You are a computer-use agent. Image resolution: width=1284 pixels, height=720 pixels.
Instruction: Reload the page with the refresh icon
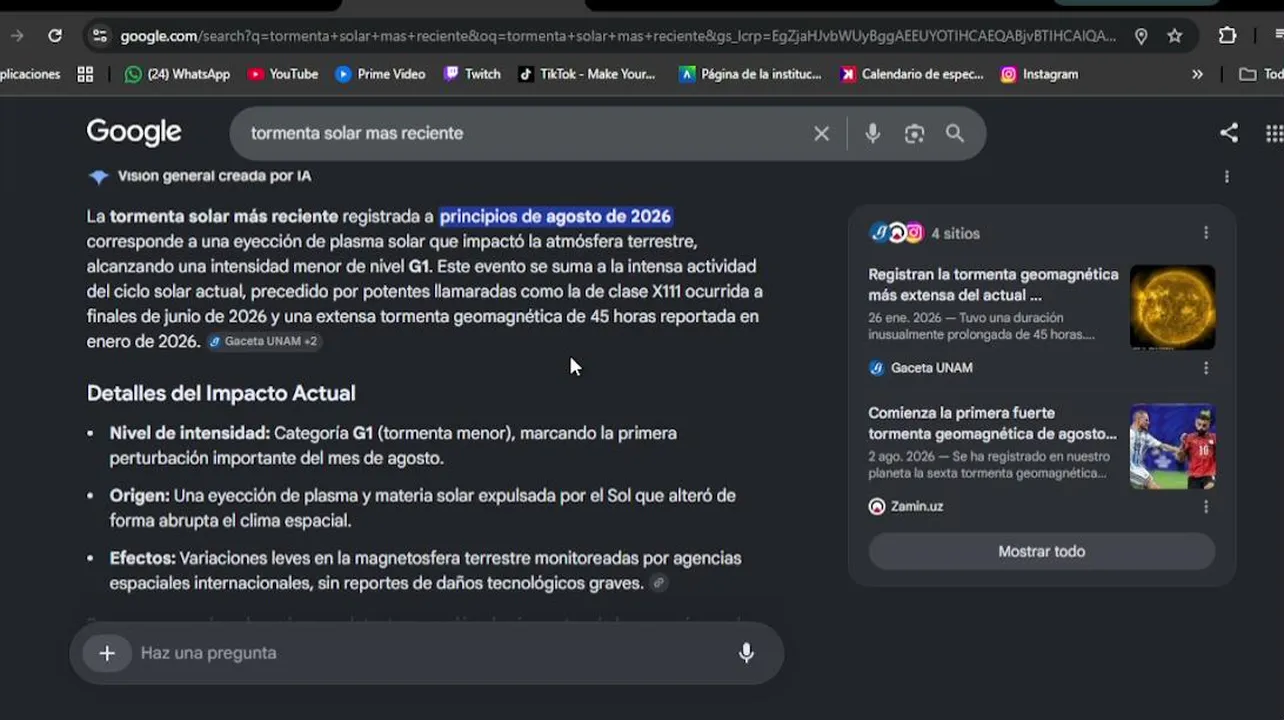point(55,36)
